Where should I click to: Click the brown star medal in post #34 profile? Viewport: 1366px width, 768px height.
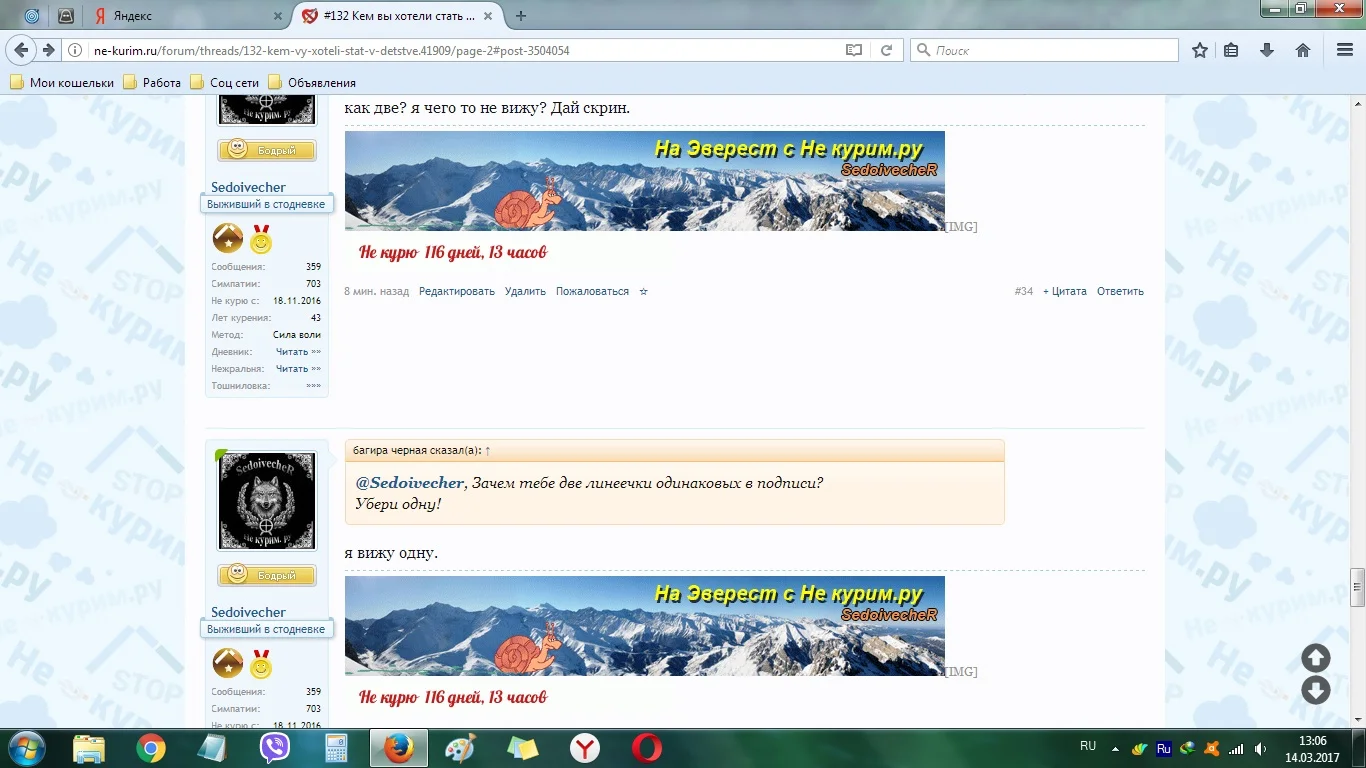pyautogui.click(x=228, y=238)
